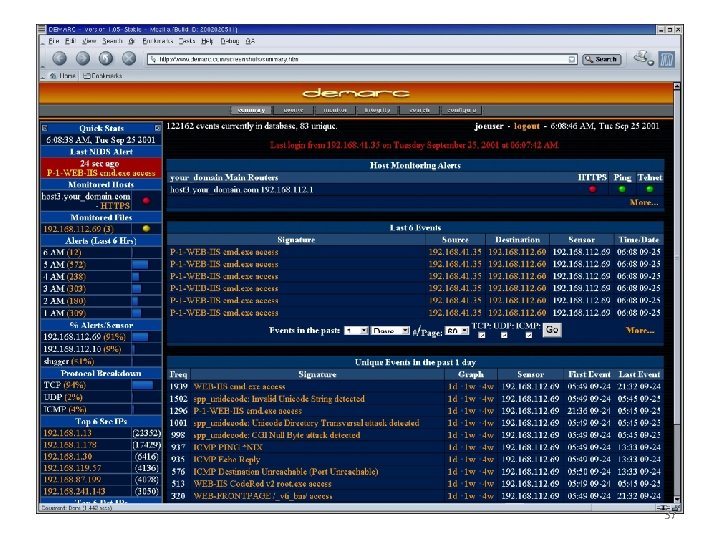This screenshot has width=720, height=540.
Task: Click the logout link next to joeuser
Action: (x=526, y=126)
